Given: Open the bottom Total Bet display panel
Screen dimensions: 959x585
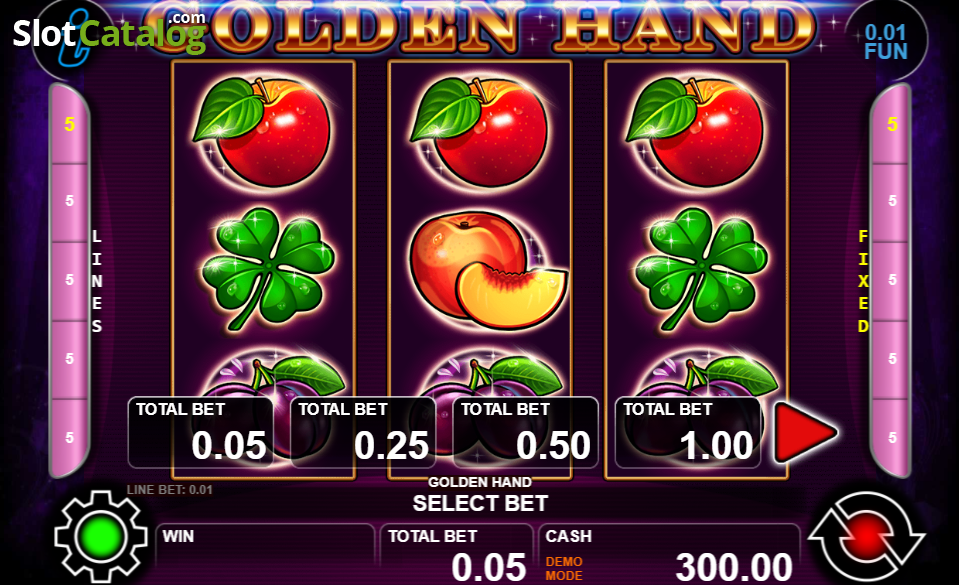Looking at the screenshot, I should [456, 553].
